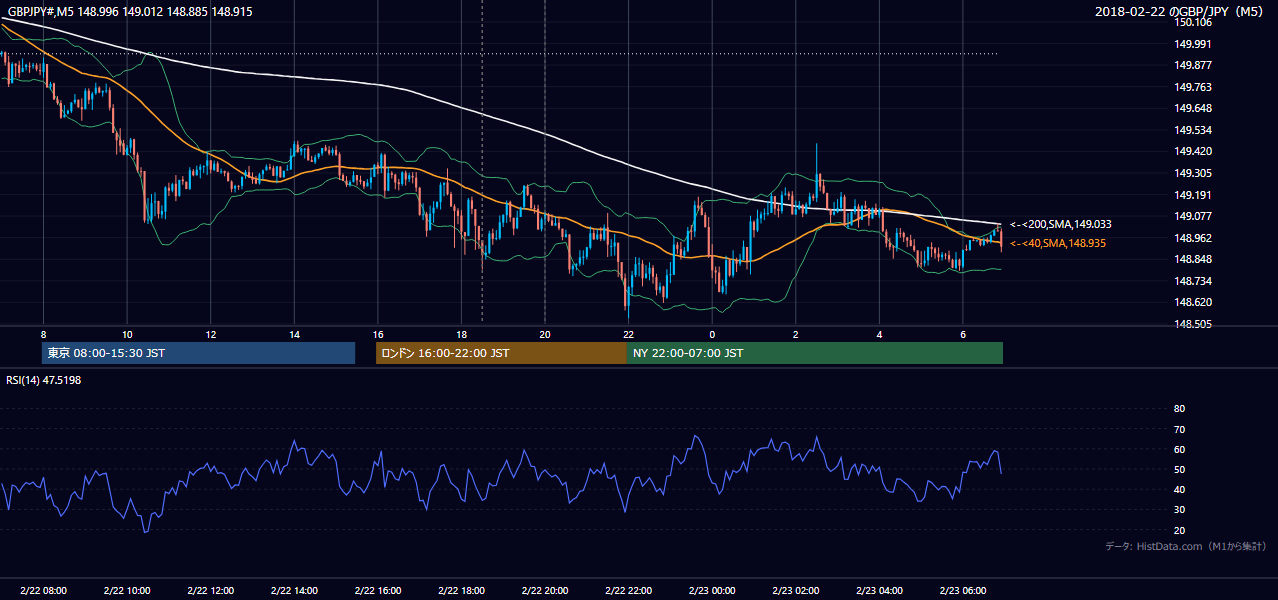Click price axis label 149.305
Image resolution: width=1278 pixels, height=600 pixels.
[1194, 173]
